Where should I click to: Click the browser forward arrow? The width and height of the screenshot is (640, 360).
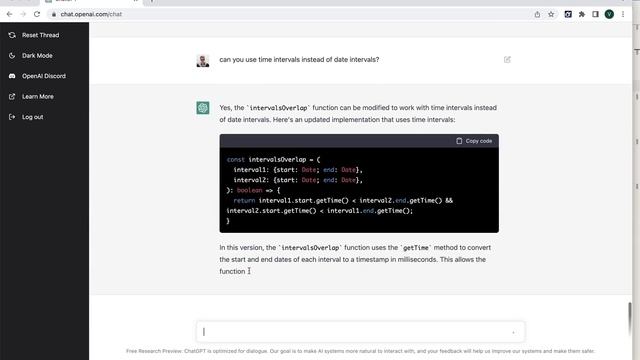(23, 14)
